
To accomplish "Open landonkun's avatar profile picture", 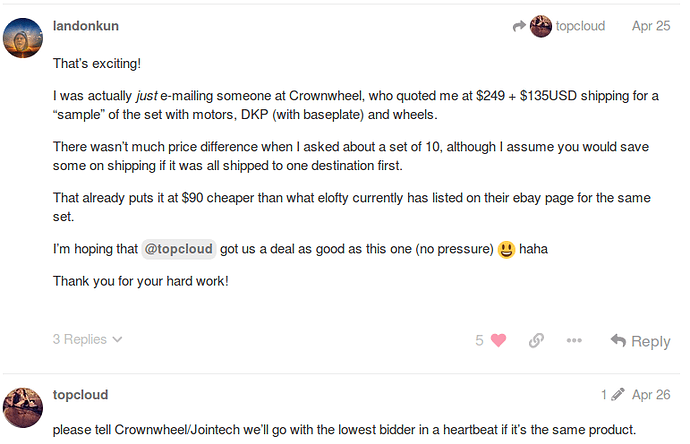I will (x=23, y=38).
